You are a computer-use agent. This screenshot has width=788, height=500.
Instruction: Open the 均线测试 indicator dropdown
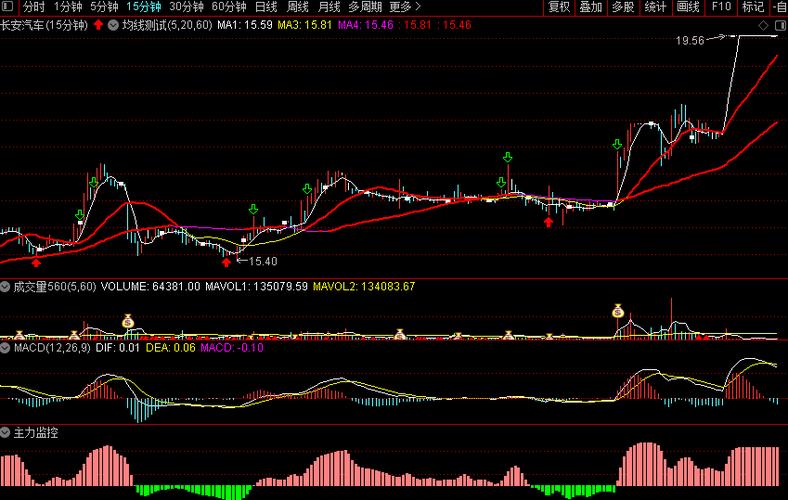114,25
